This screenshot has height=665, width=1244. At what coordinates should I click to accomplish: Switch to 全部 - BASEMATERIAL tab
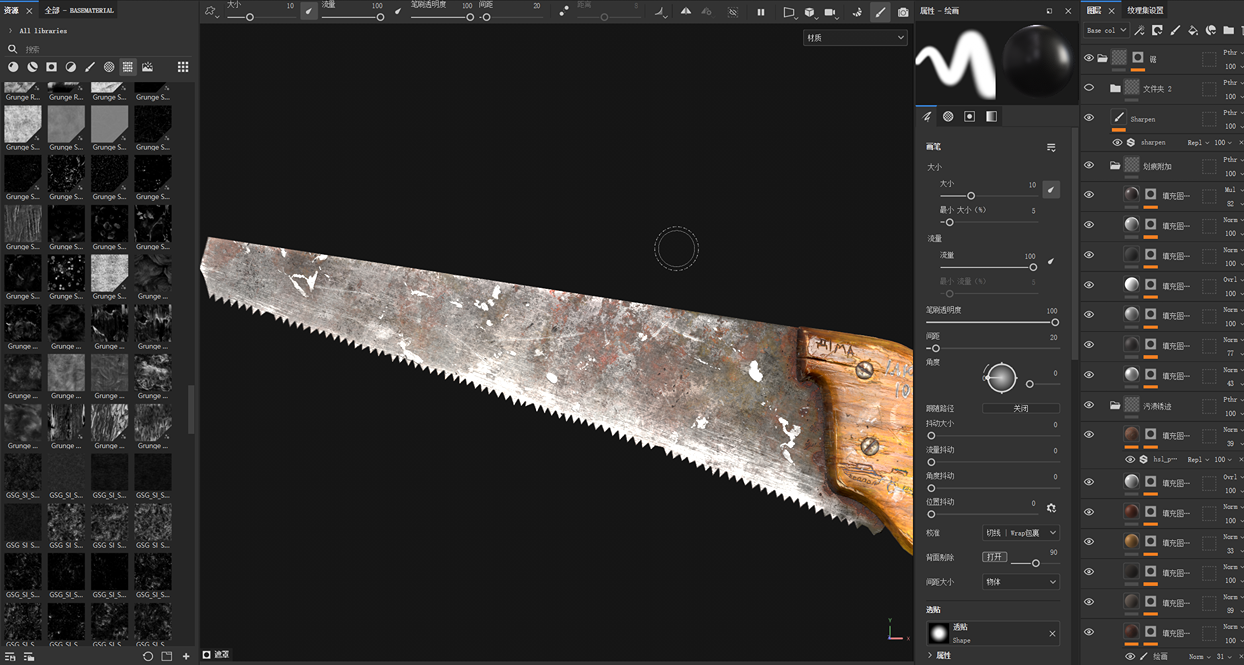(79, 10)
